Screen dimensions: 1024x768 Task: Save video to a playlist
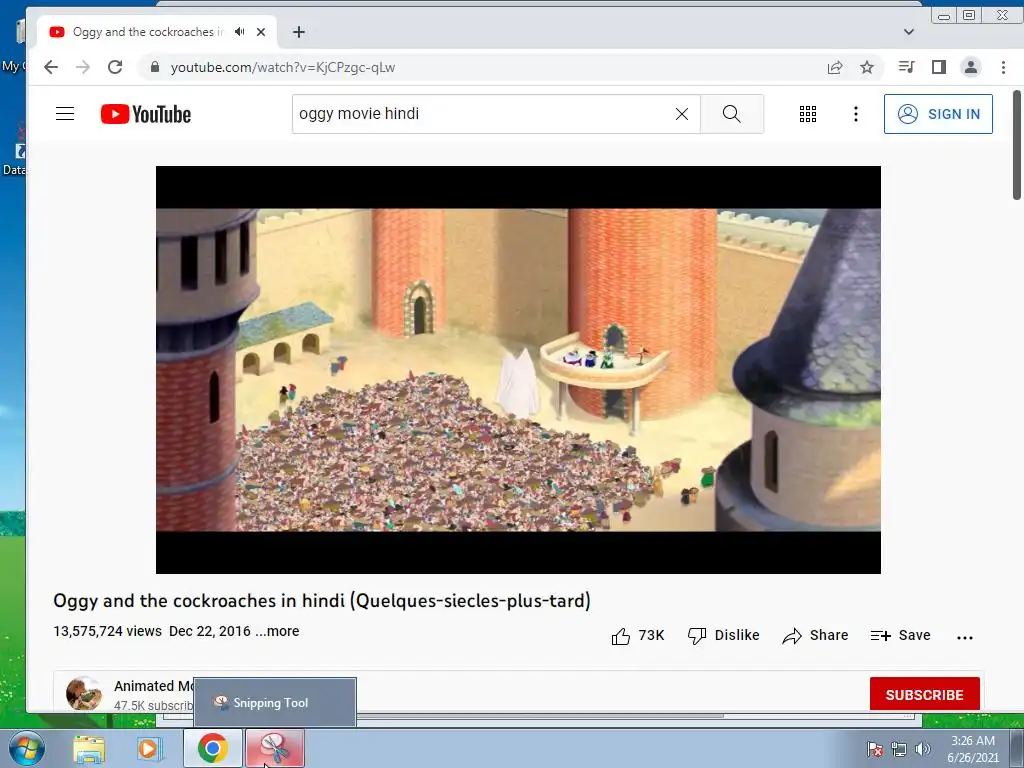click(x=901, y=635)
